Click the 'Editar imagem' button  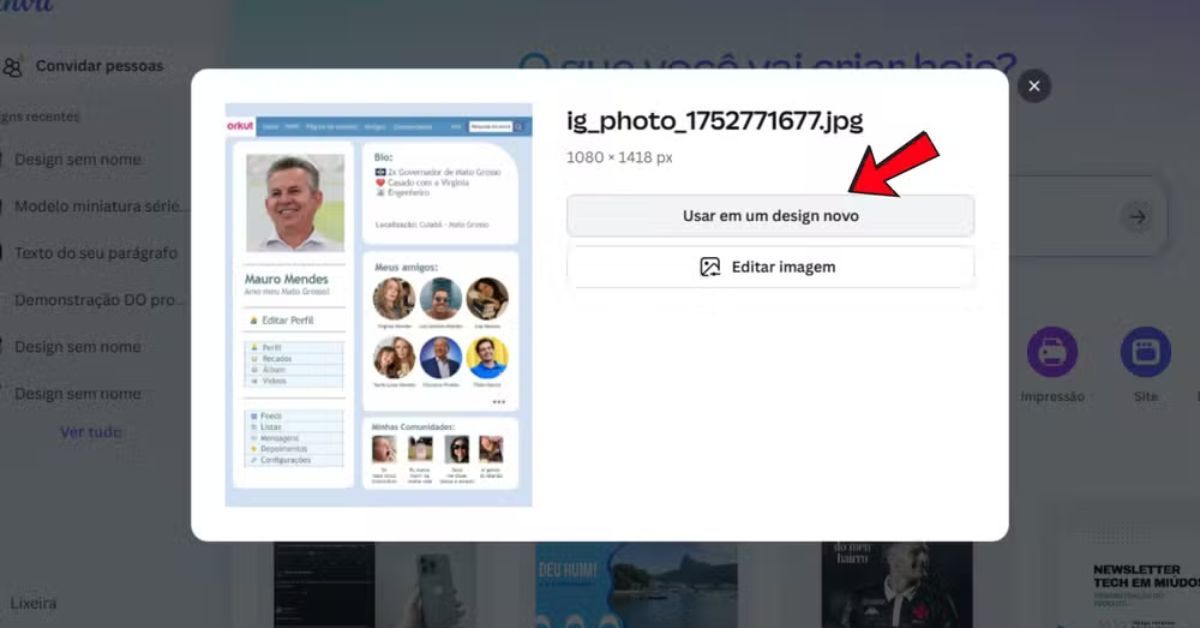pyautogui.click(x=770, y=267)
